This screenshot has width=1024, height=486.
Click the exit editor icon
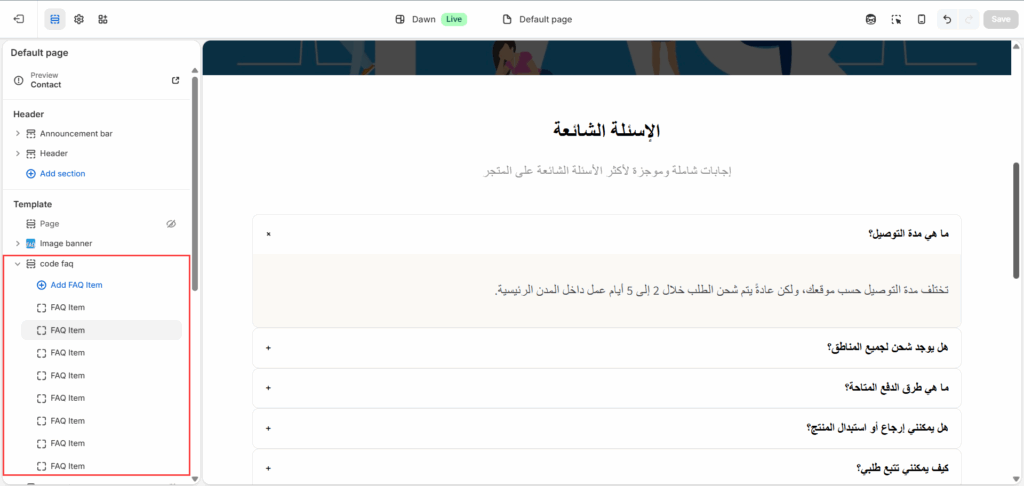click(19, 19)
